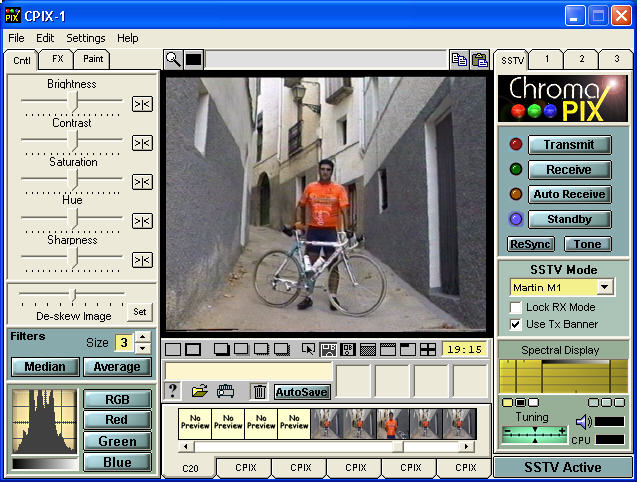Click the paste clipboard icon
Image resolution: width=637 pixels, height=482 pixels.
pyautogui.click(x=479, y=59)
